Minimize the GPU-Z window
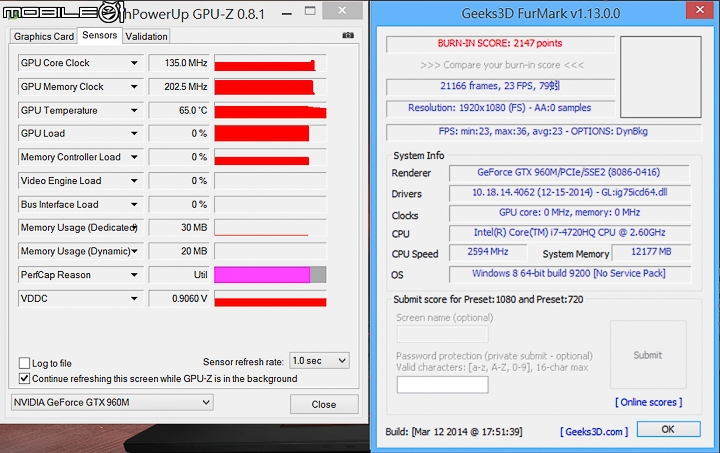The height and width of the screenshot is (453, 720). pyautogui.click(x=287, y=13)
